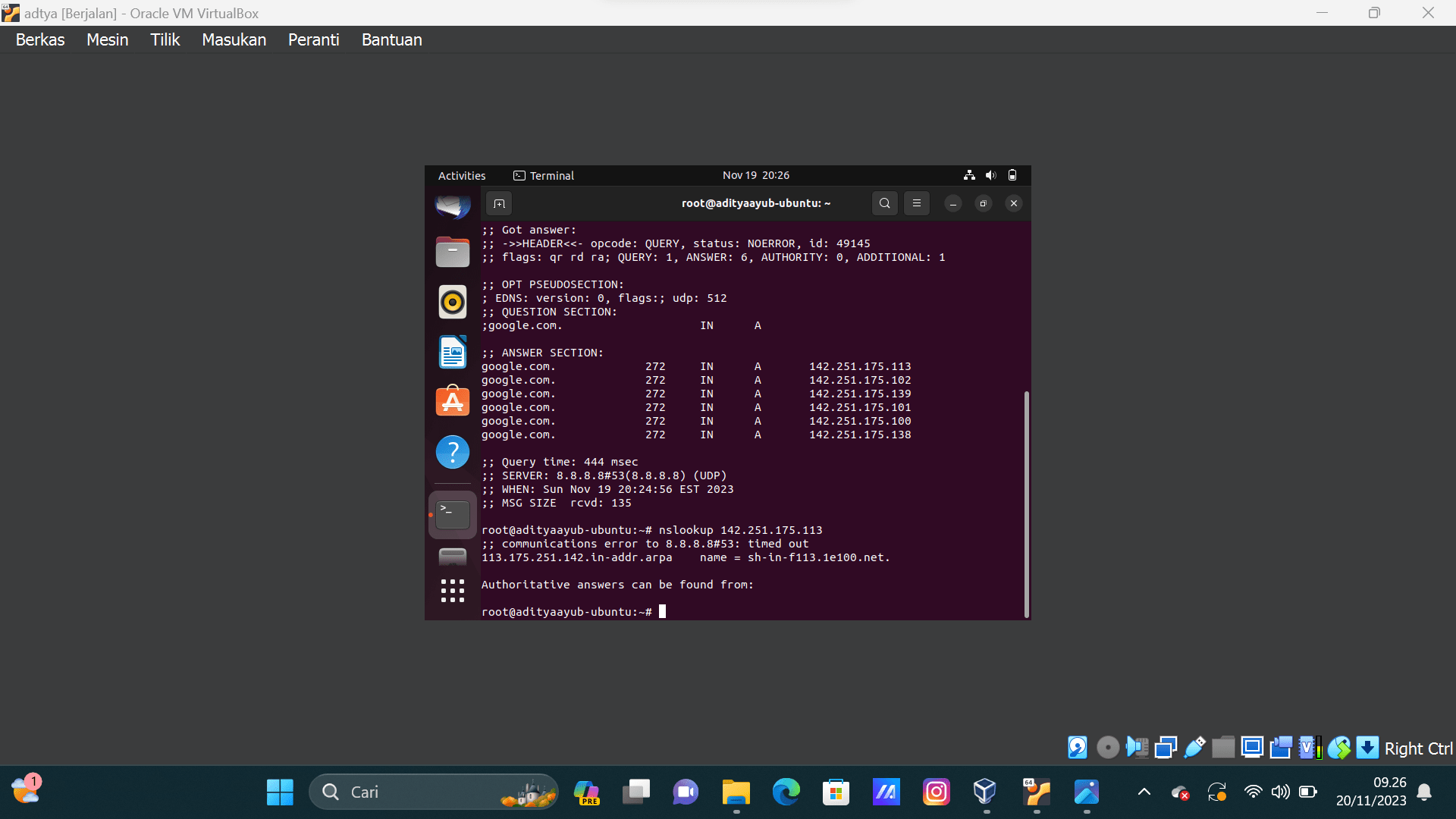The image size is (1456, 819).
Task: Click the Windows taskbar Cari search box
Action: point(434,792)
